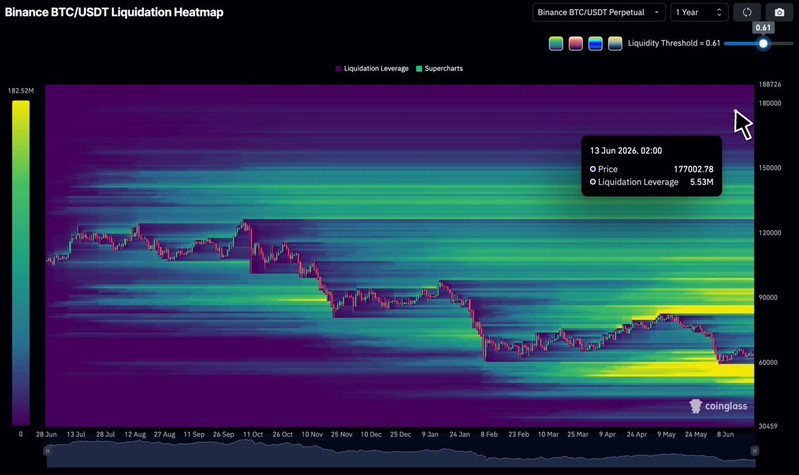Click the 11 Oct date axis label
Screen dimensions: 799x475
coord(253,434)
